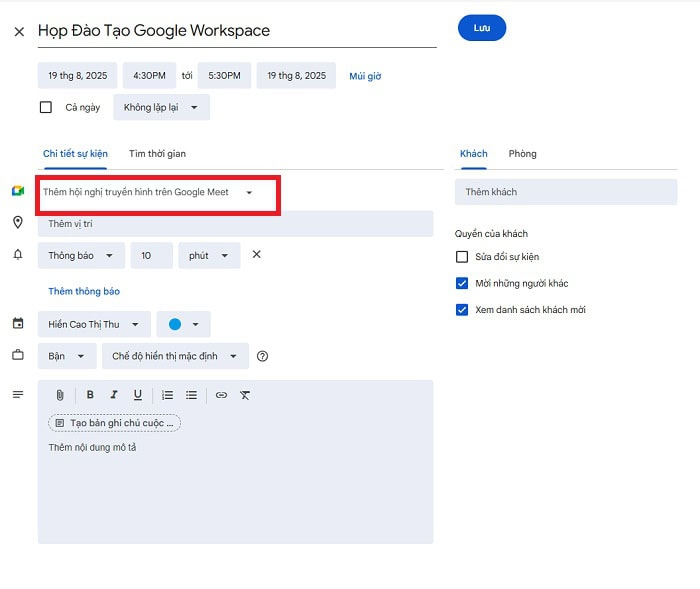The height and width of the screenshot is (589, 700).
Task: Clear formatting with the remove format icon
Action: tap(245, 395)
